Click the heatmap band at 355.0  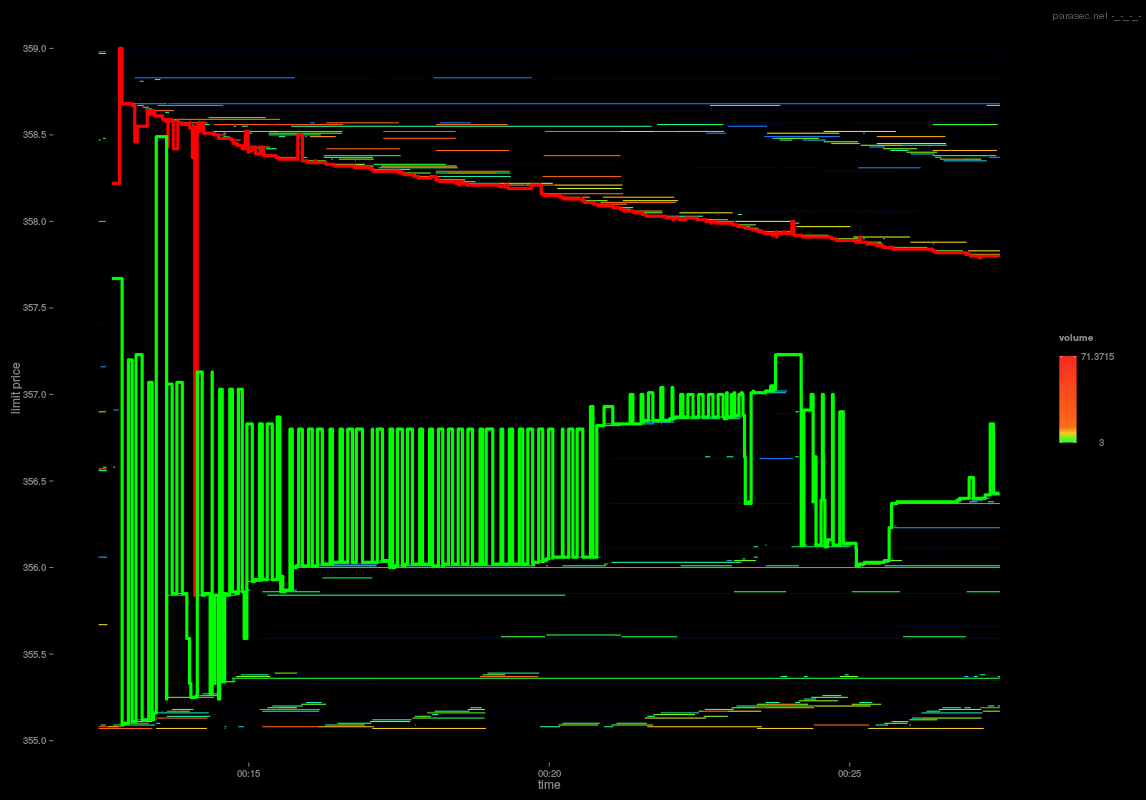pos(500,730)
